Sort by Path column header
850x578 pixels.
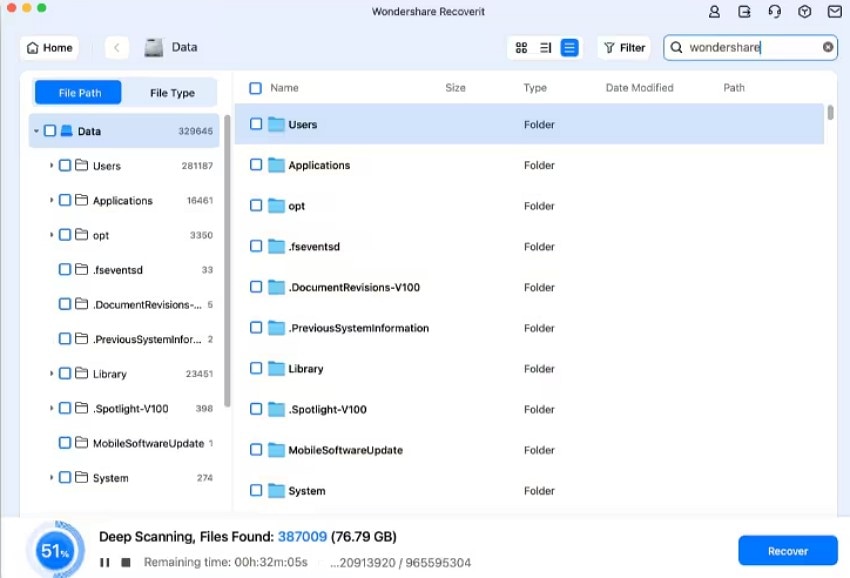point(734,88)
